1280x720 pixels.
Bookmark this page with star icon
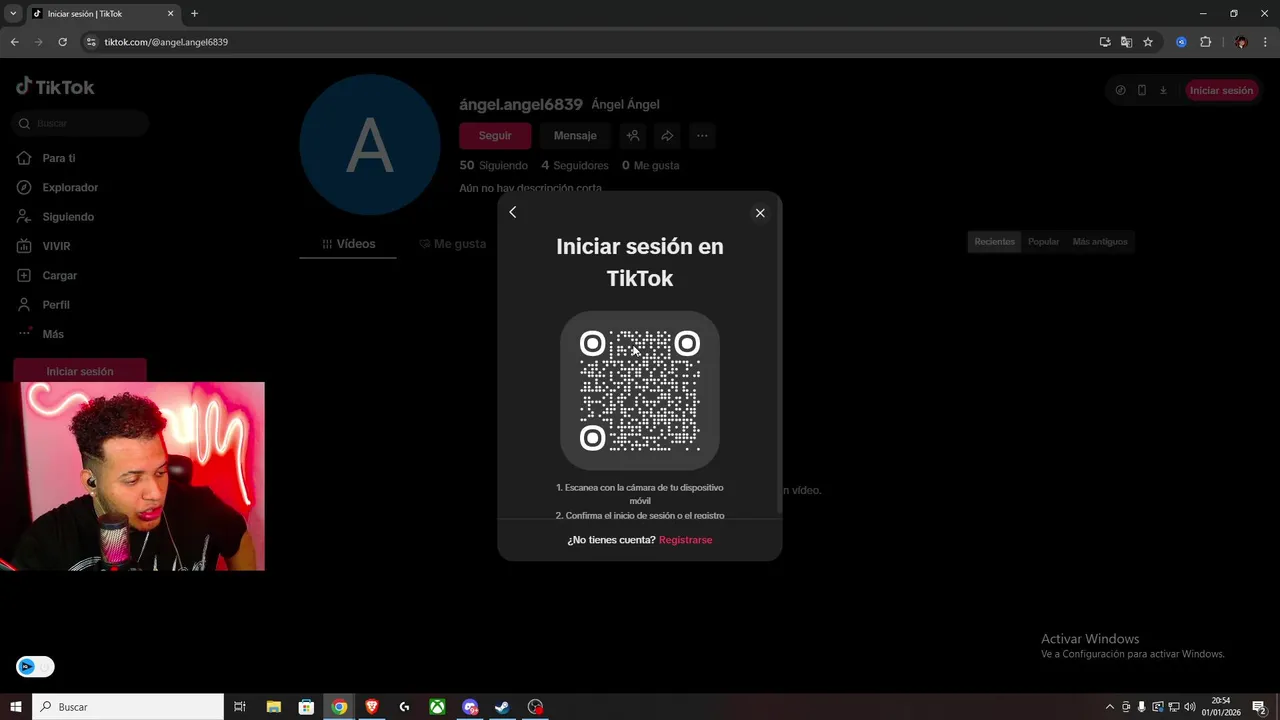click(x=1148, y=42)
